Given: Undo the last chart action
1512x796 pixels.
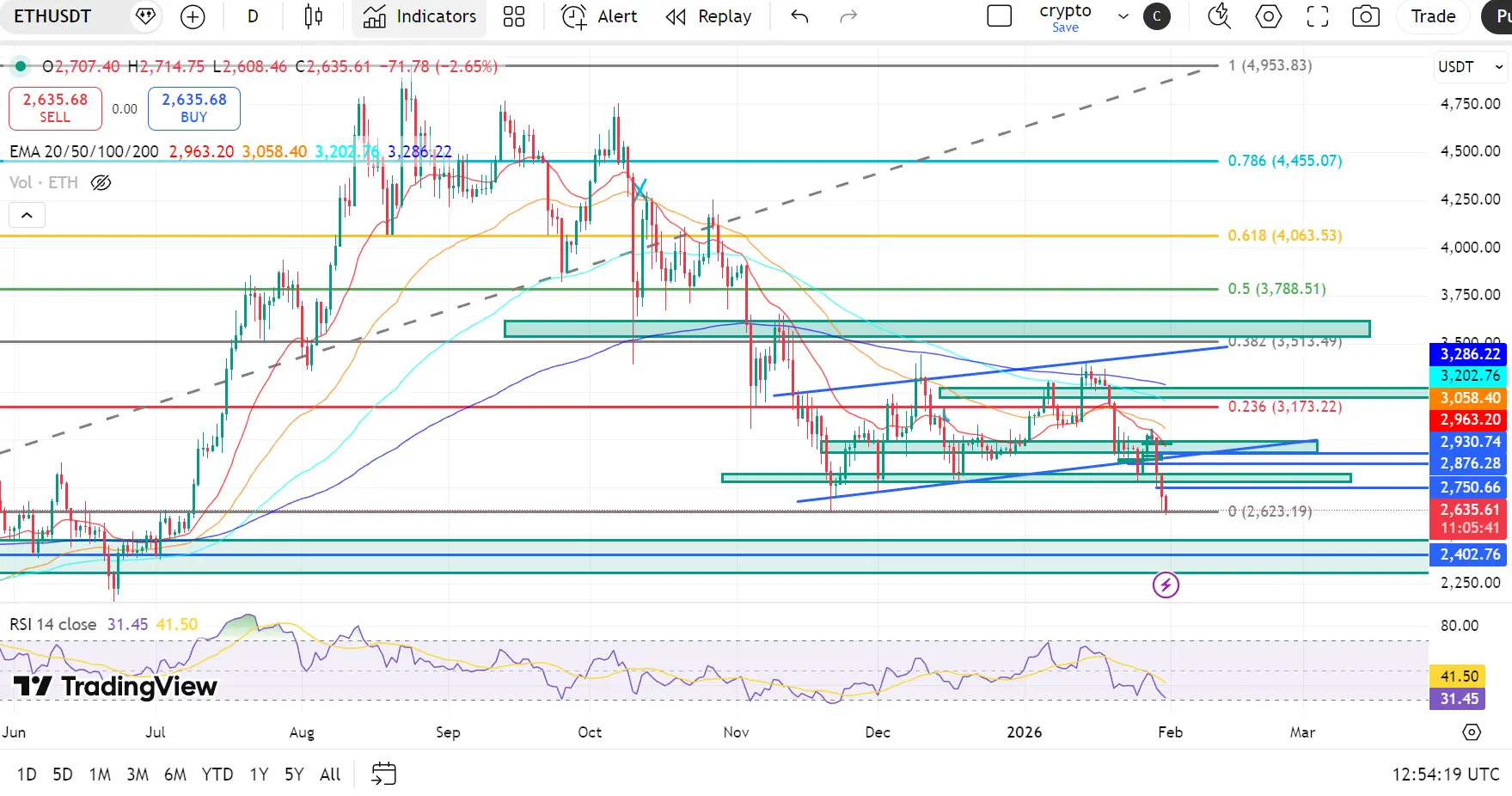Looking at the screenshot, I should [799, 16].
